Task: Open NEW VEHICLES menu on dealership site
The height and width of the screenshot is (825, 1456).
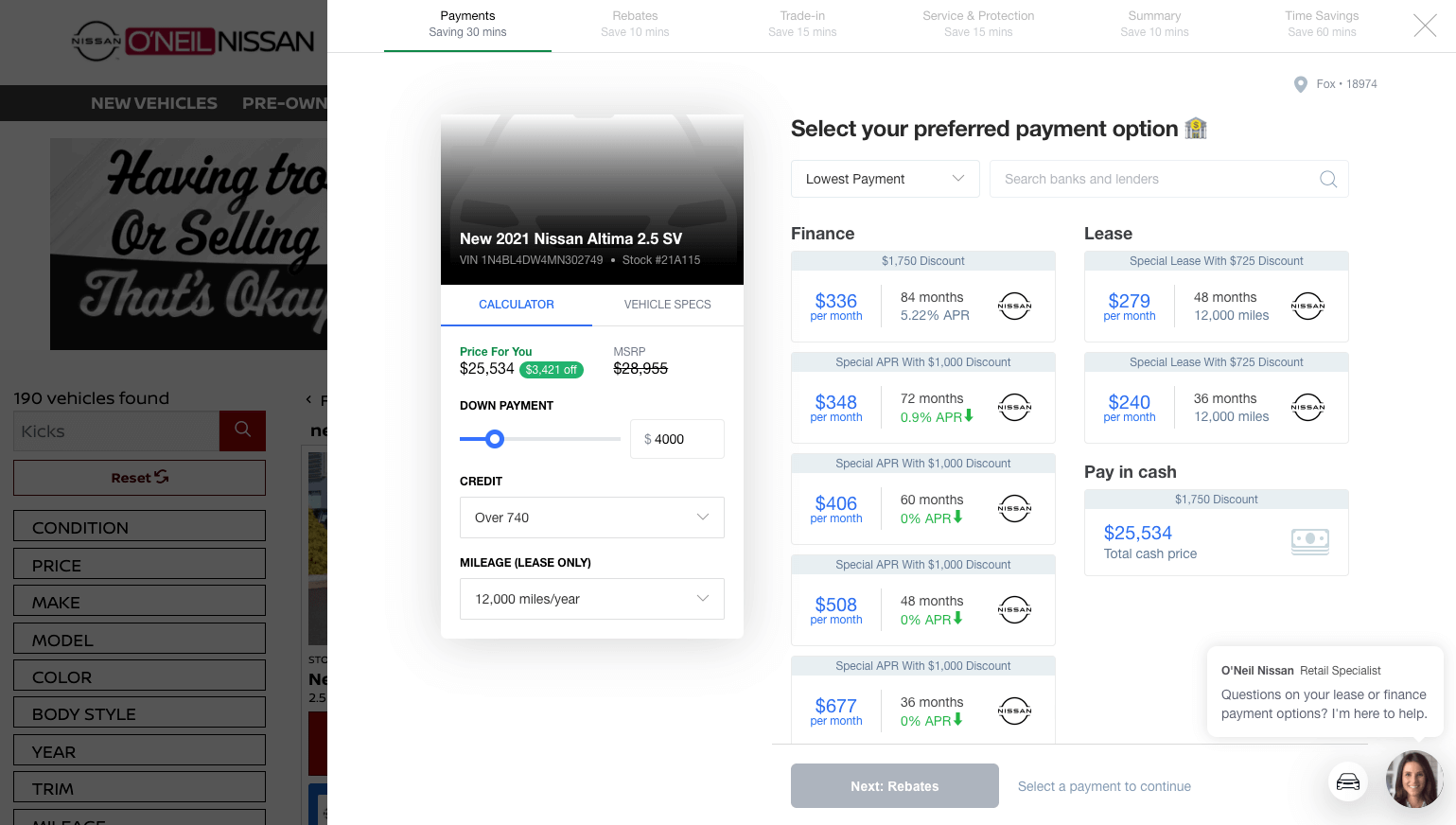Action: tap(154, 103)
